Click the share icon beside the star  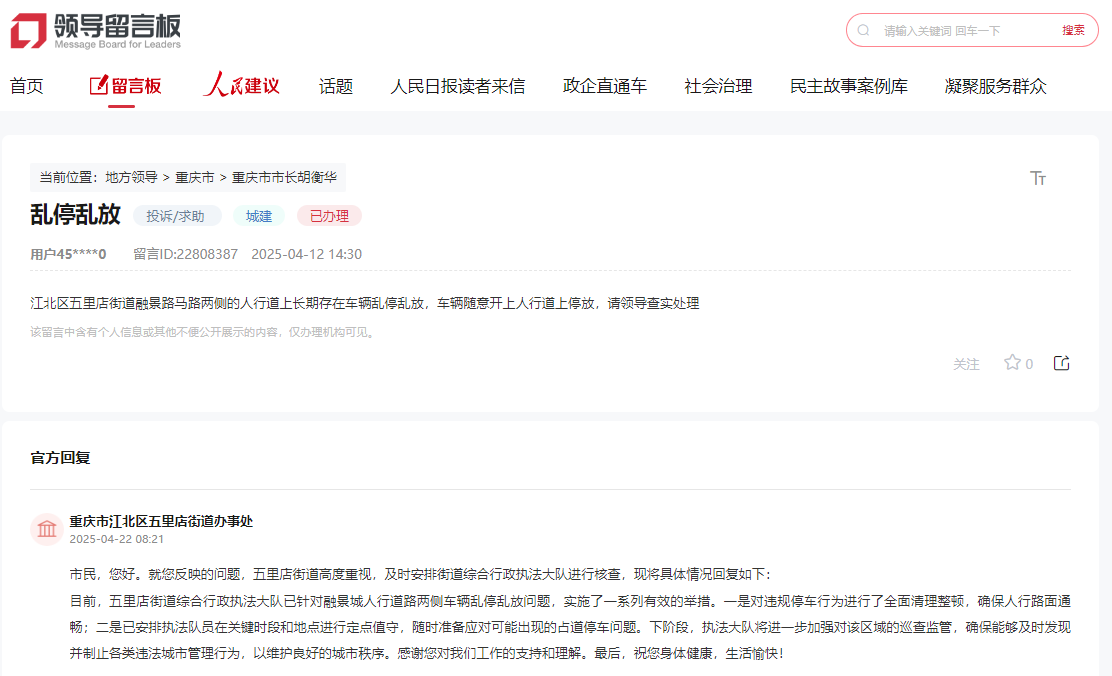click(x=1062, y=363)
